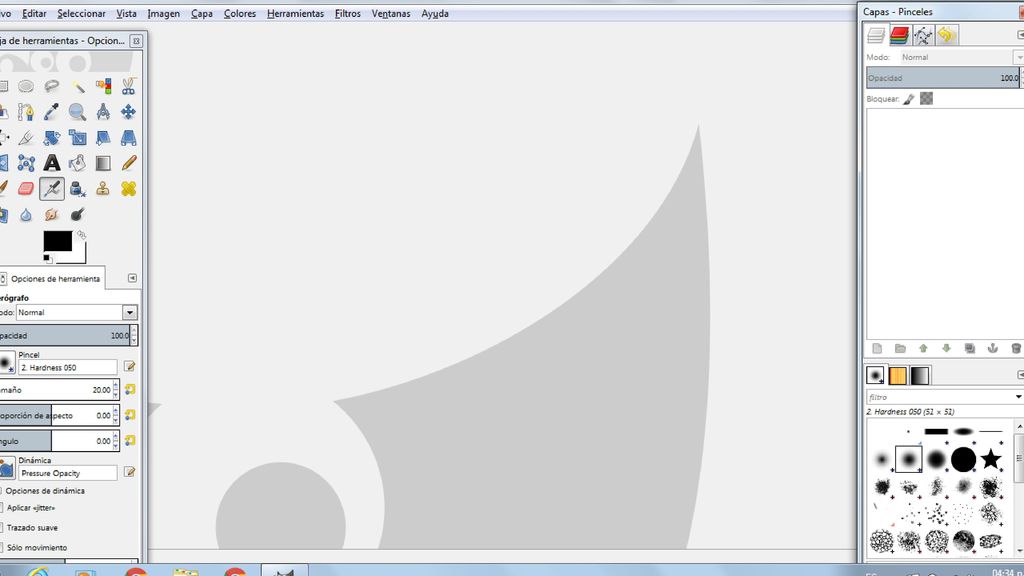The image size is (1024, 576).
Task: Select the Airbrush tool
Action: pos(52,189)
